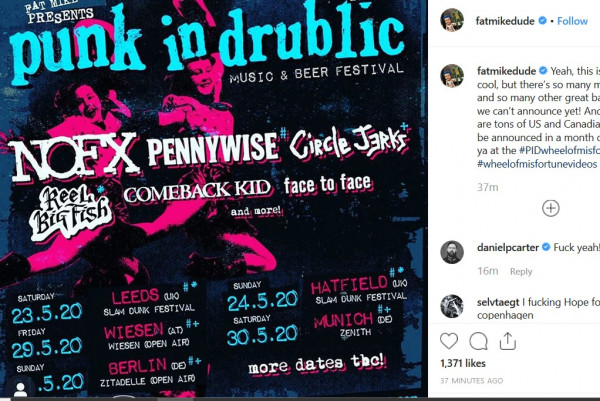Image resolution: width=600 pixels, height=401 pixels.
Task: Open #wheelofmisfortunevideos hashtag
Action: click(x=537, y=164)
